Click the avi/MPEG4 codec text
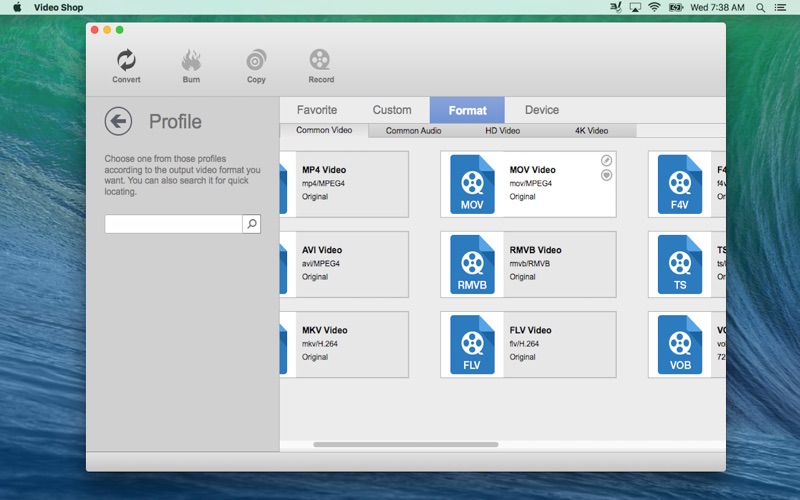The width and height of the screenshot is (800, 500). (x=321, y=264)
